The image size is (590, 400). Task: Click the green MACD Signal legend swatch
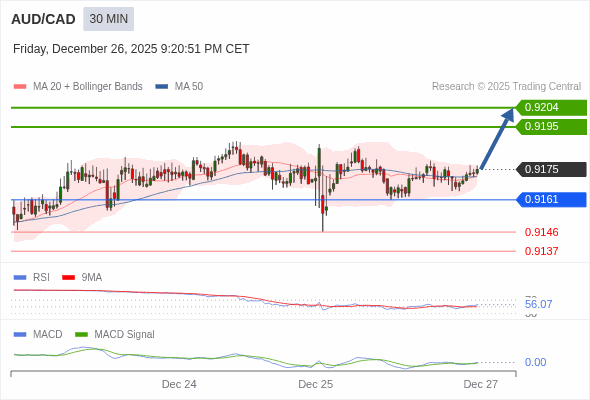coord(81,335)
